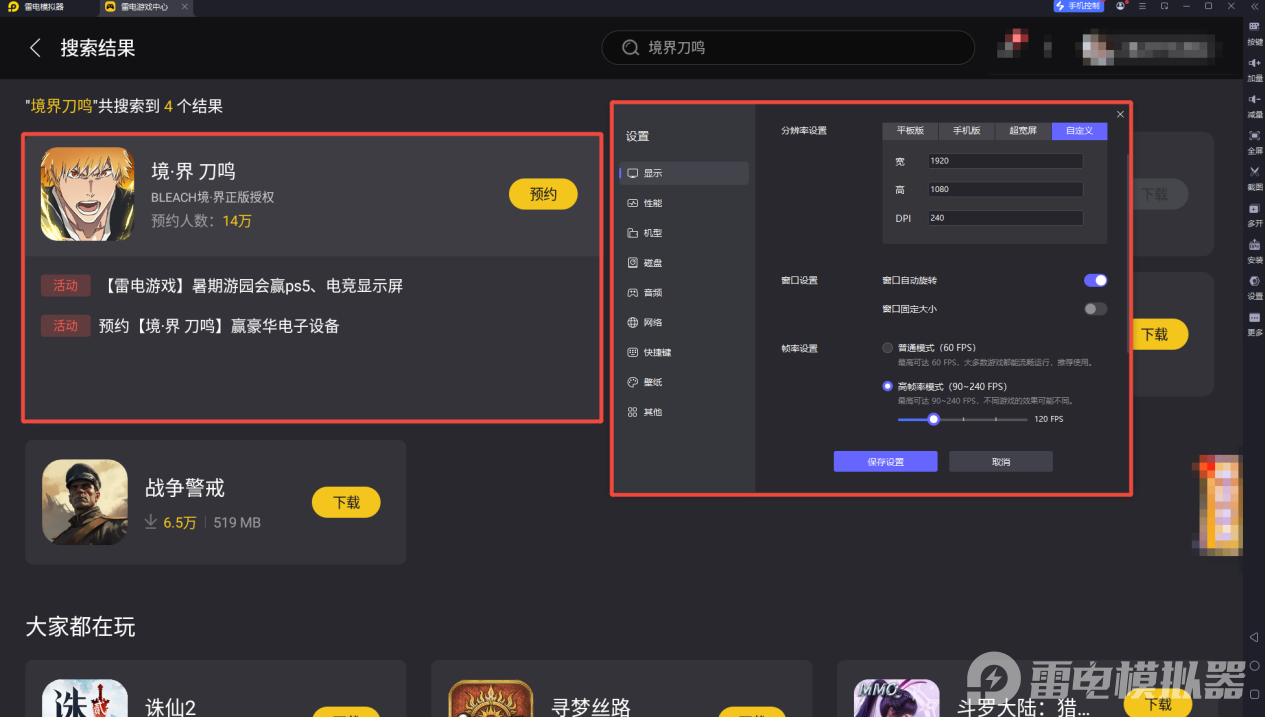Switch to the 平板版 resolution tab
Viewport: 1265px width, 717px height.
[909, 130]
